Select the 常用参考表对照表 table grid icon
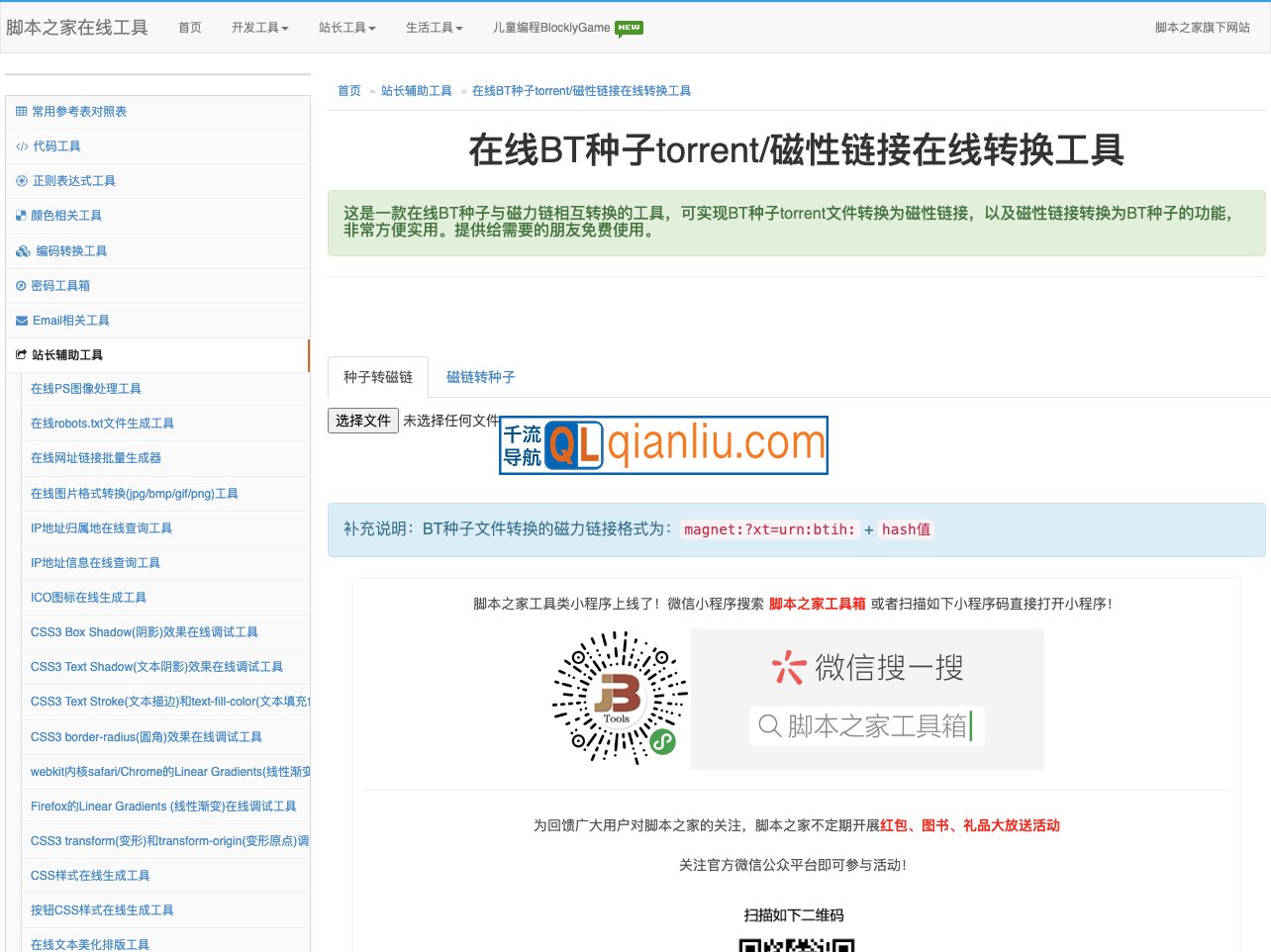 point(19,111)
